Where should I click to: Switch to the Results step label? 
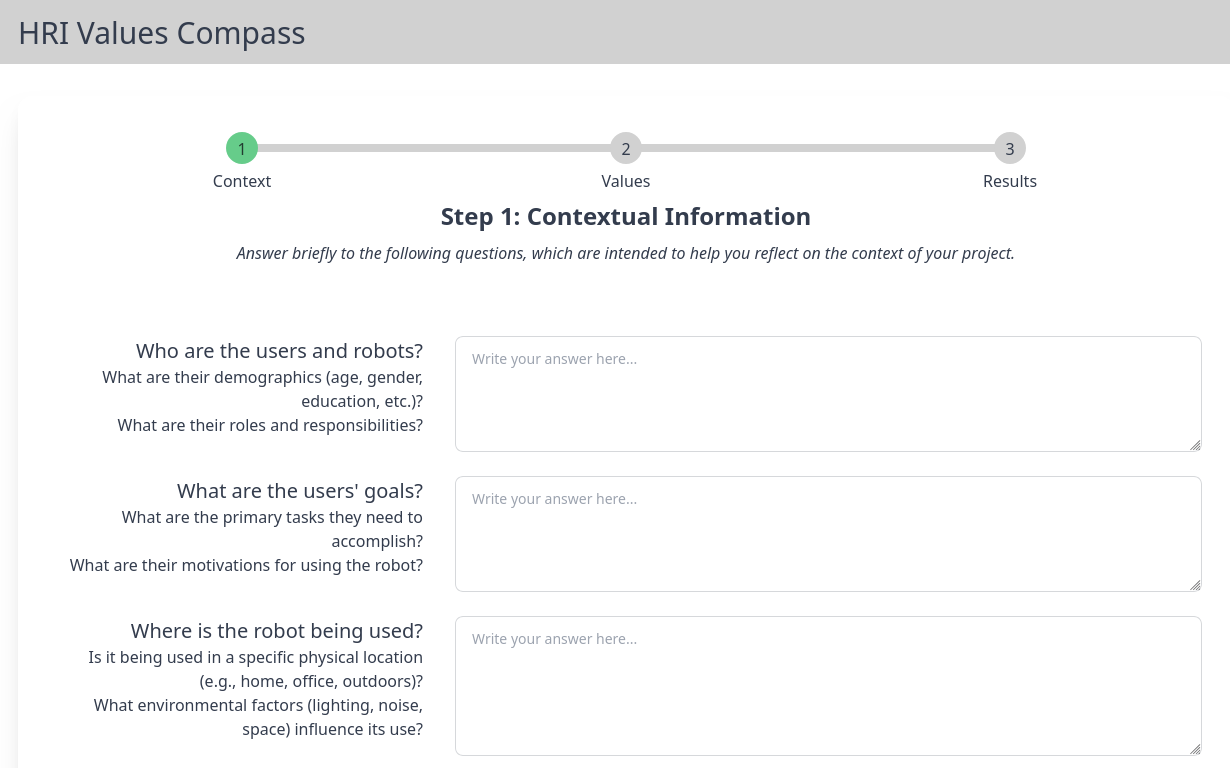[1010, 181]
